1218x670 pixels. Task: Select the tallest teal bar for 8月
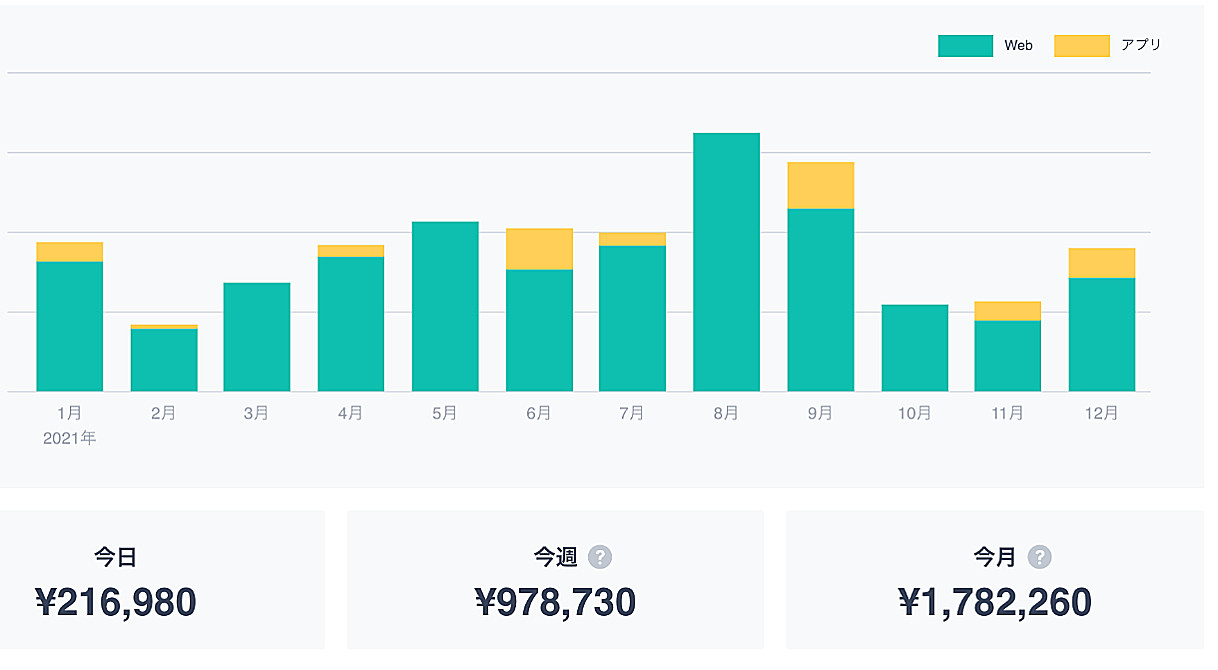tap(726, 262)
